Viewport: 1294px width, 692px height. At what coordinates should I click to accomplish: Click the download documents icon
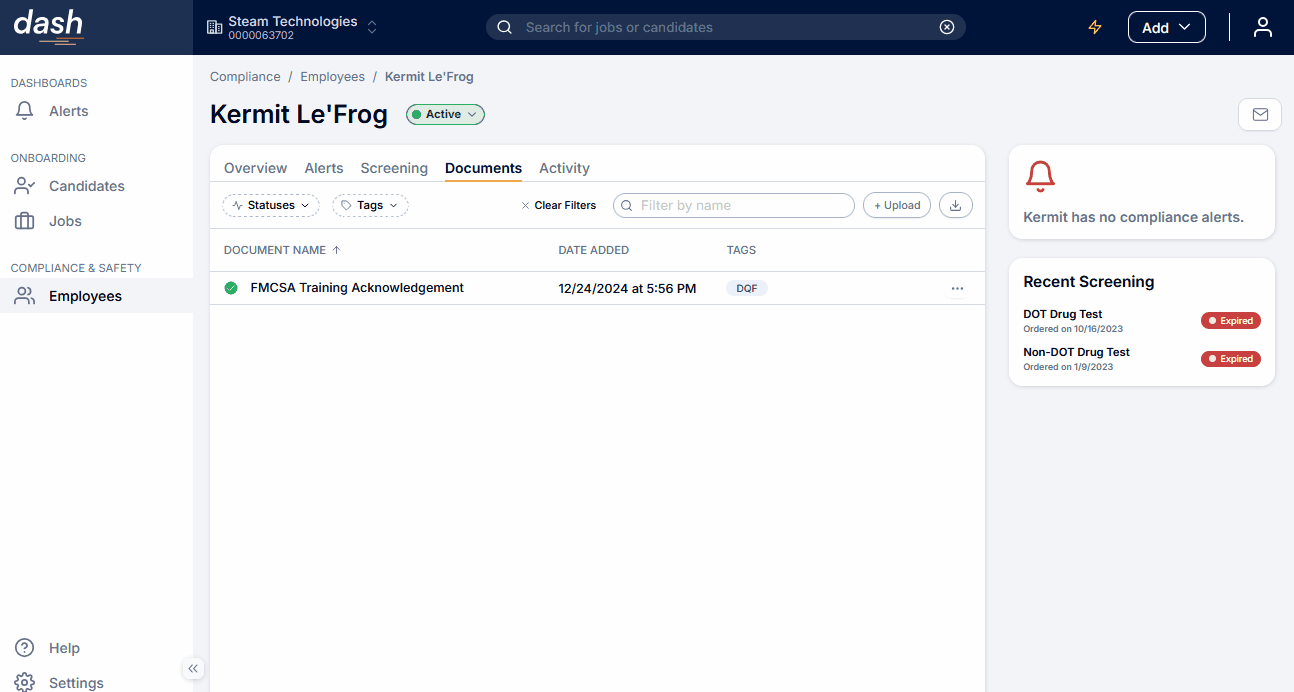click(x=955, y=204)
